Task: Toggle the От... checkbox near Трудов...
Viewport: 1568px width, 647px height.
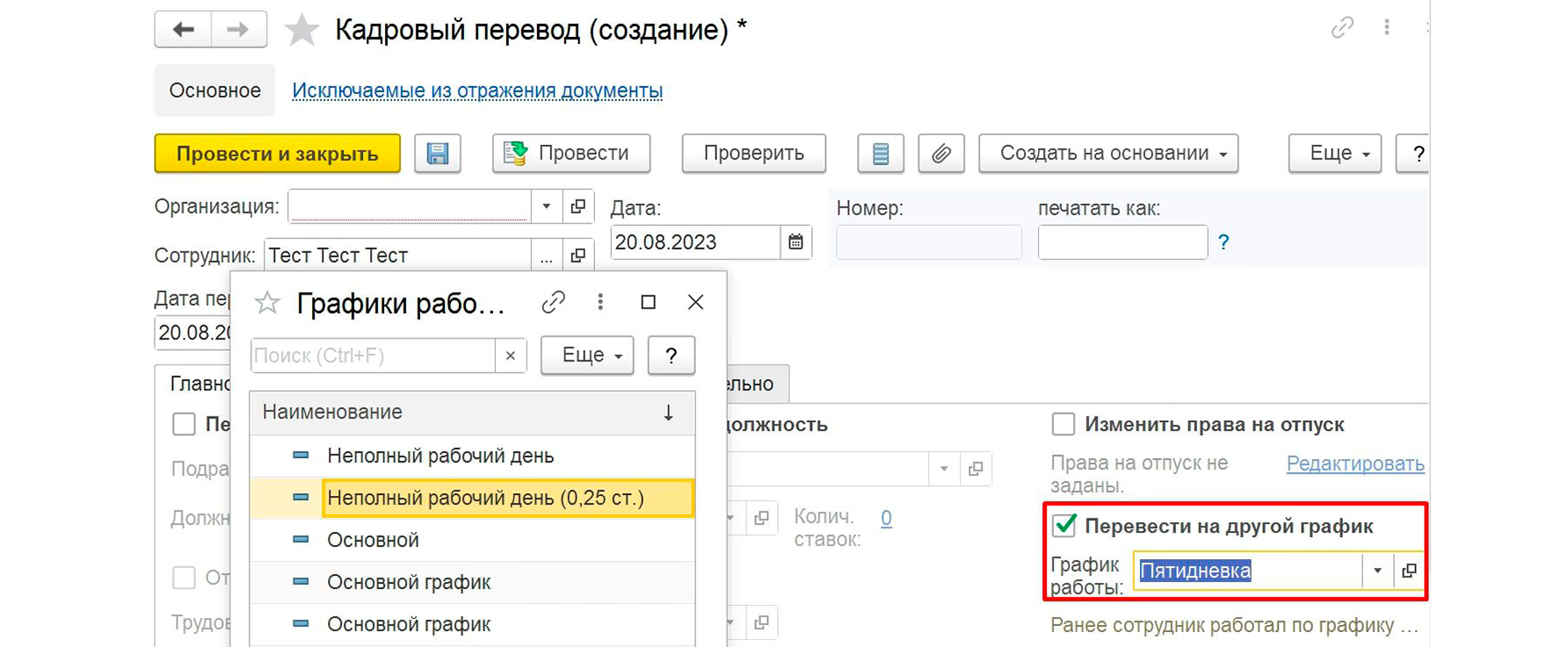Action: 184,578
